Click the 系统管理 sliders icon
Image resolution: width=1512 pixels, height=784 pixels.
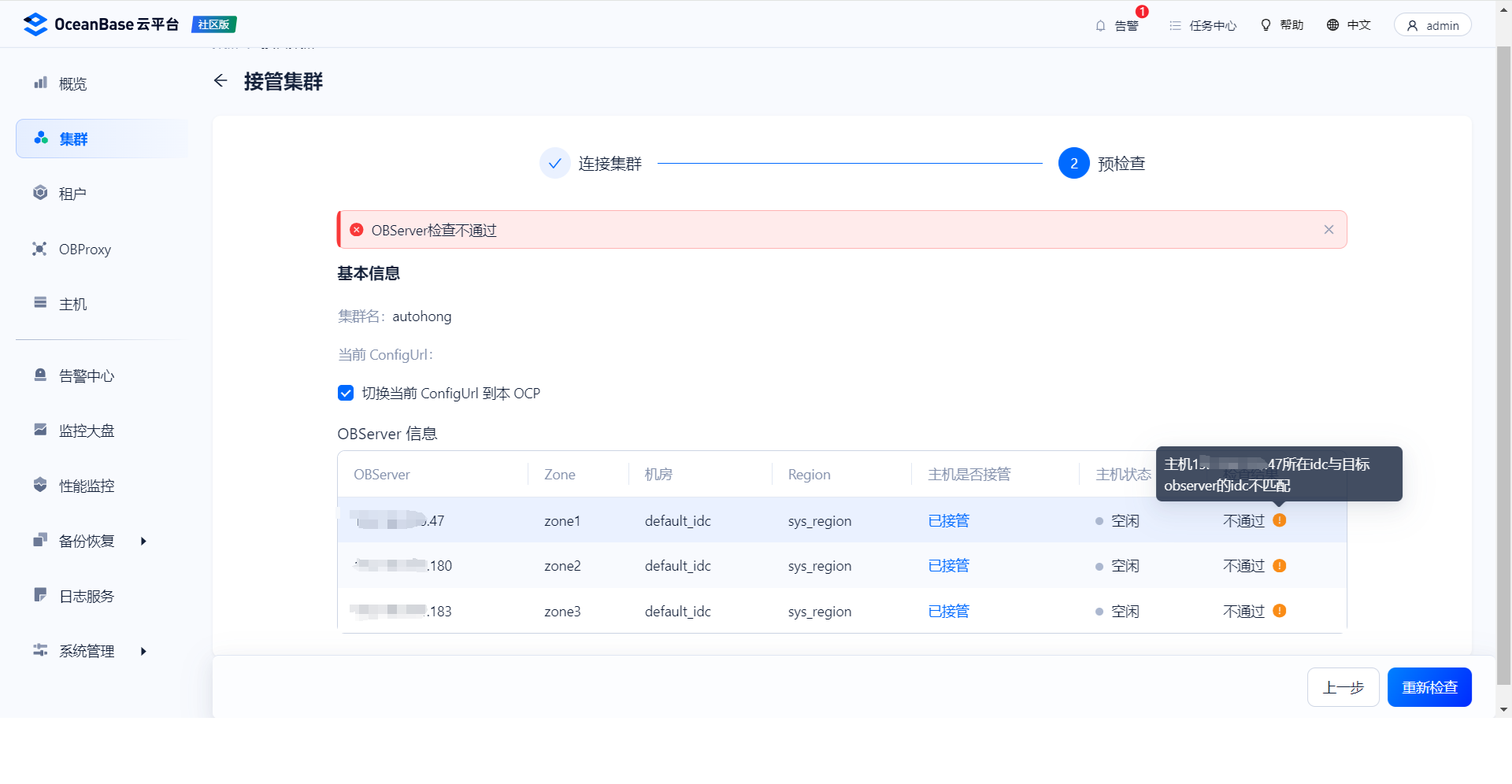pyautogui.click(x=40, y=649)
